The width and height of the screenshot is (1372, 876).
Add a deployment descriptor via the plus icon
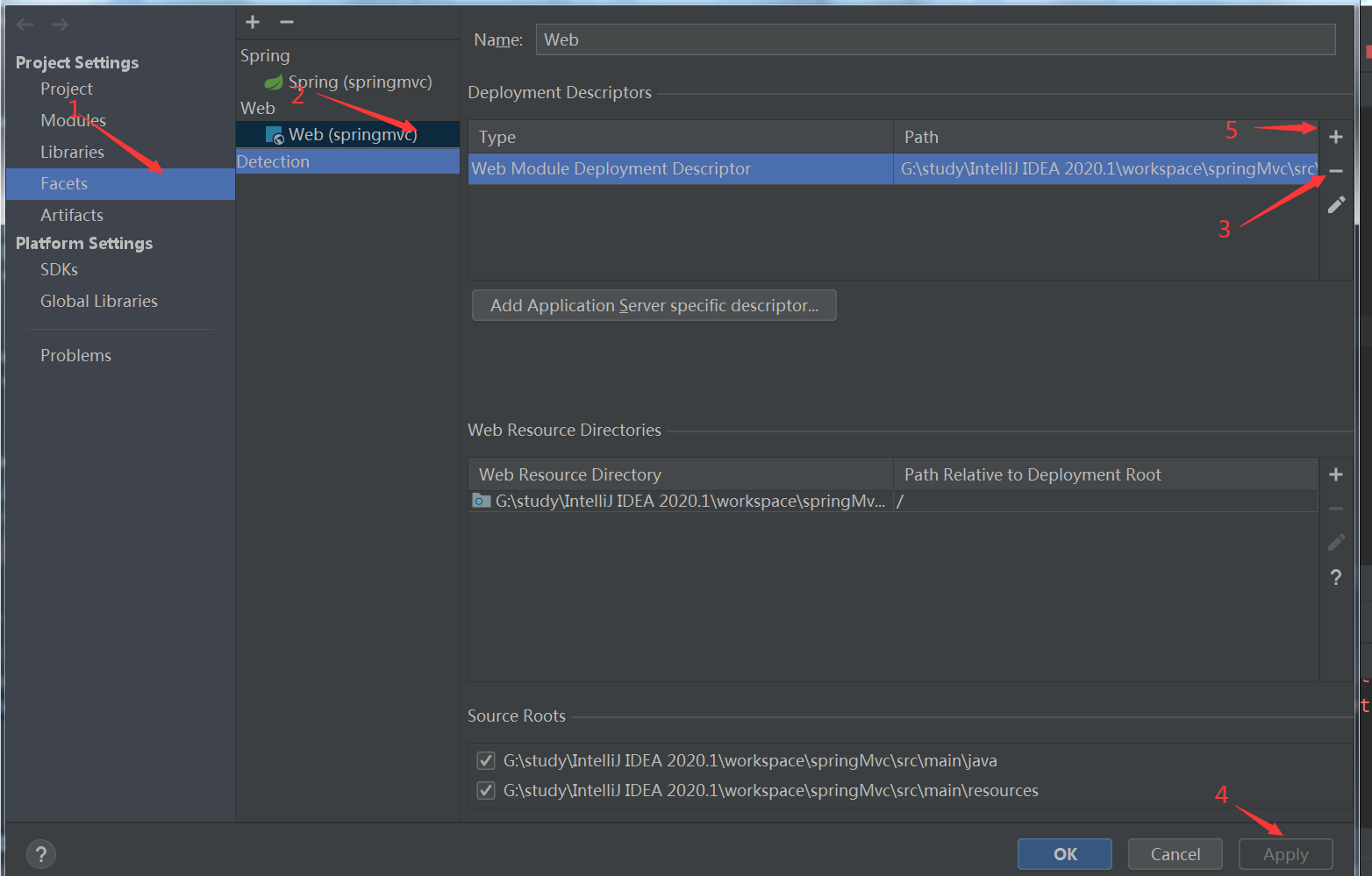(x=1335, y=136)
